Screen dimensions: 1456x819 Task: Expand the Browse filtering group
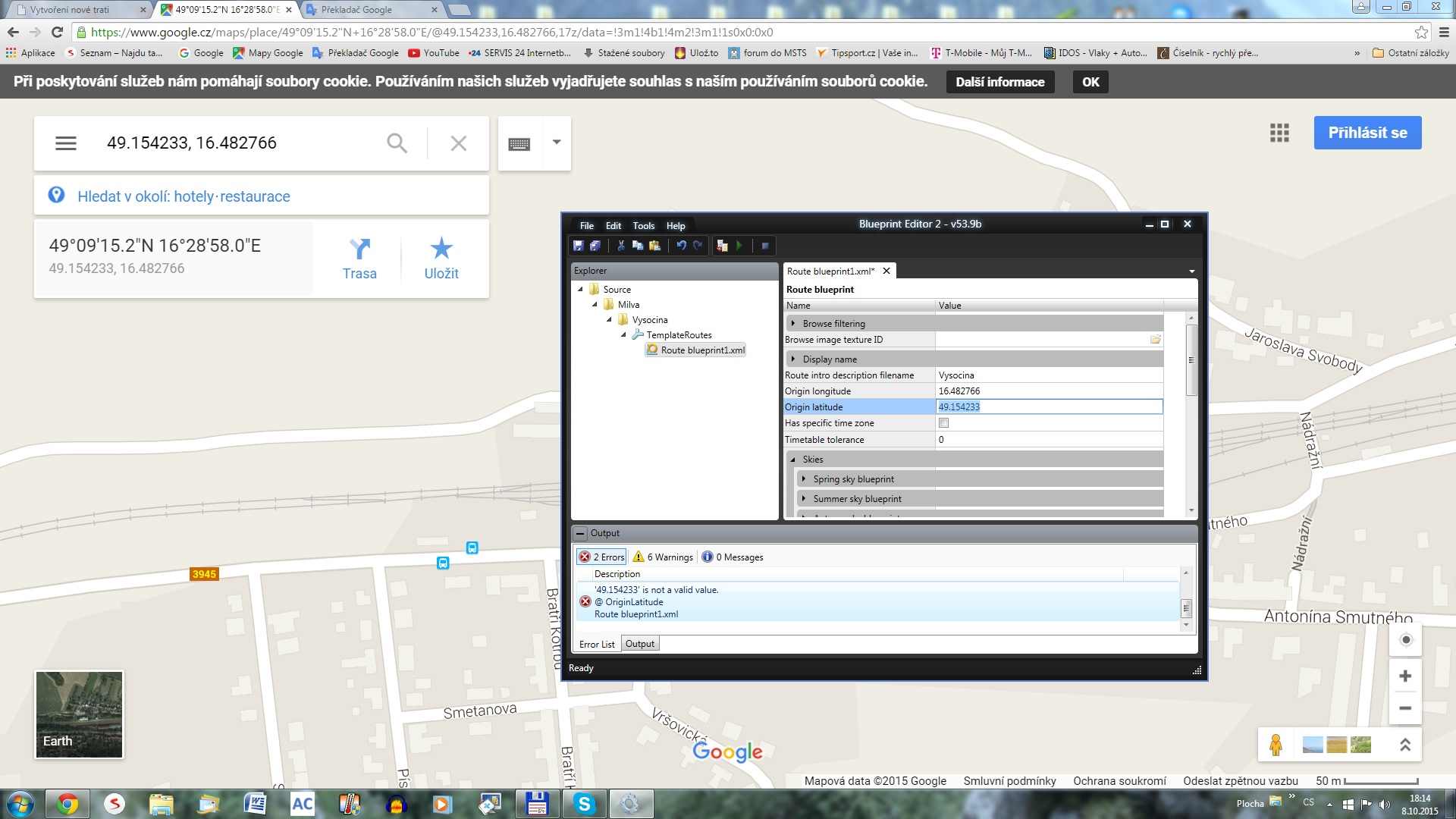tap(793, 323)
